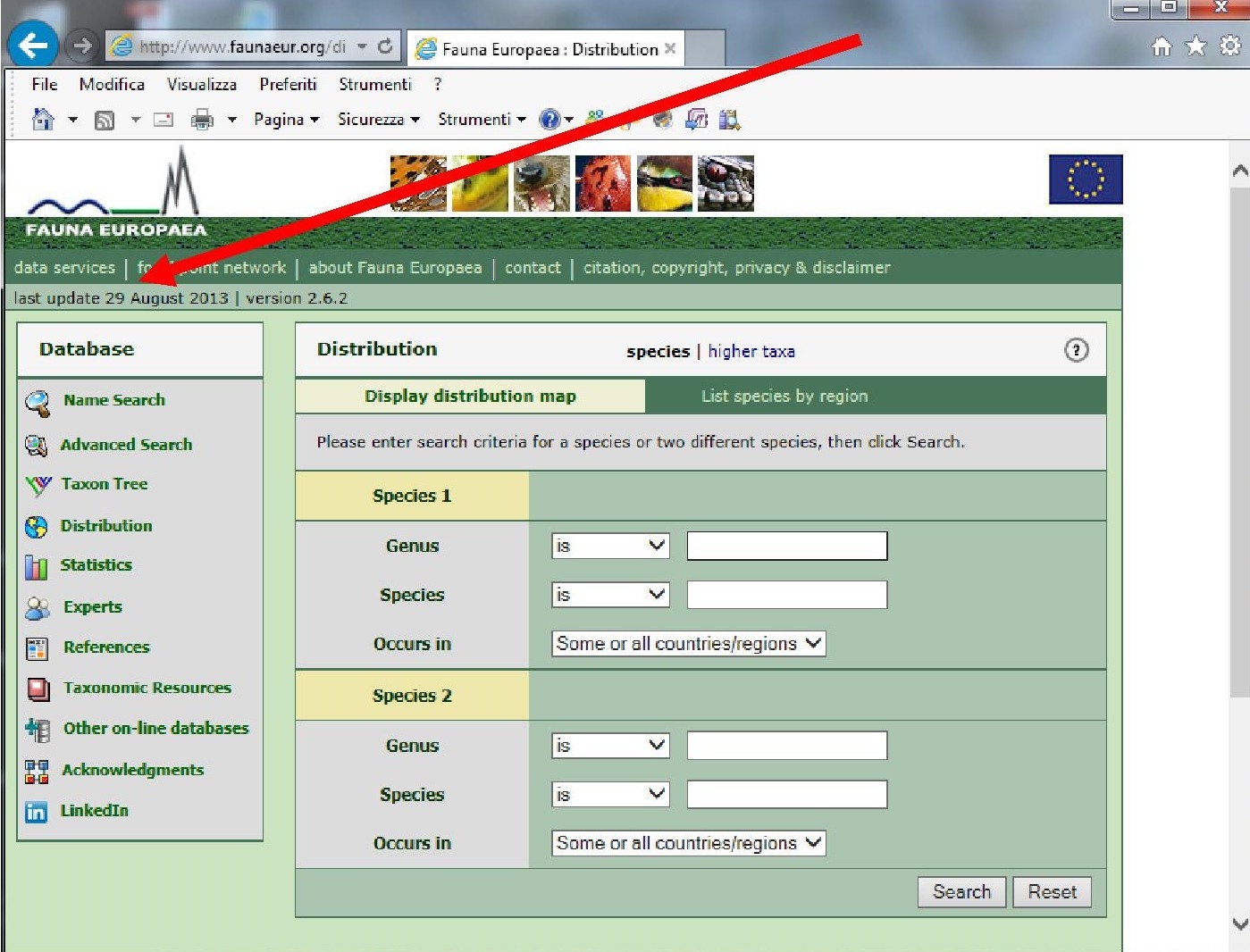
Task: Open citation, copyright, privacy & disclaimer link
Action: [x=737, y=267]
